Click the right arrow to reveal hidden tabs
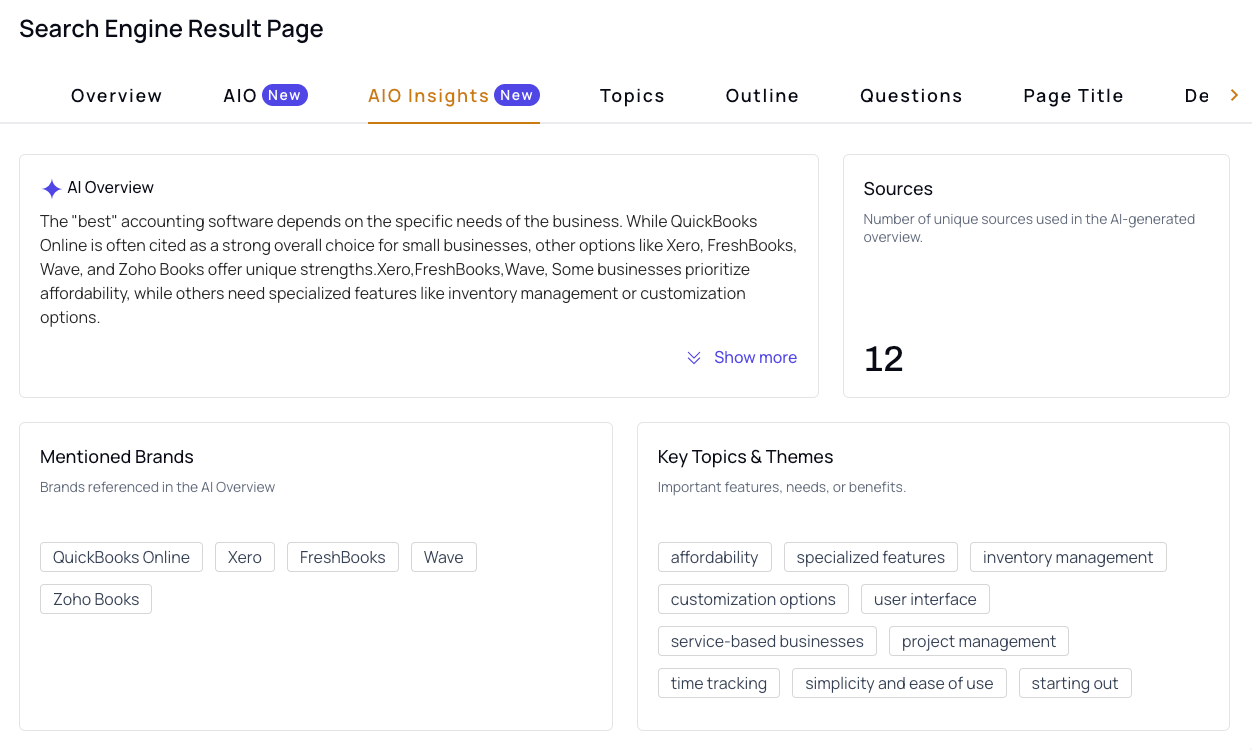 (x=1235, y=95)
